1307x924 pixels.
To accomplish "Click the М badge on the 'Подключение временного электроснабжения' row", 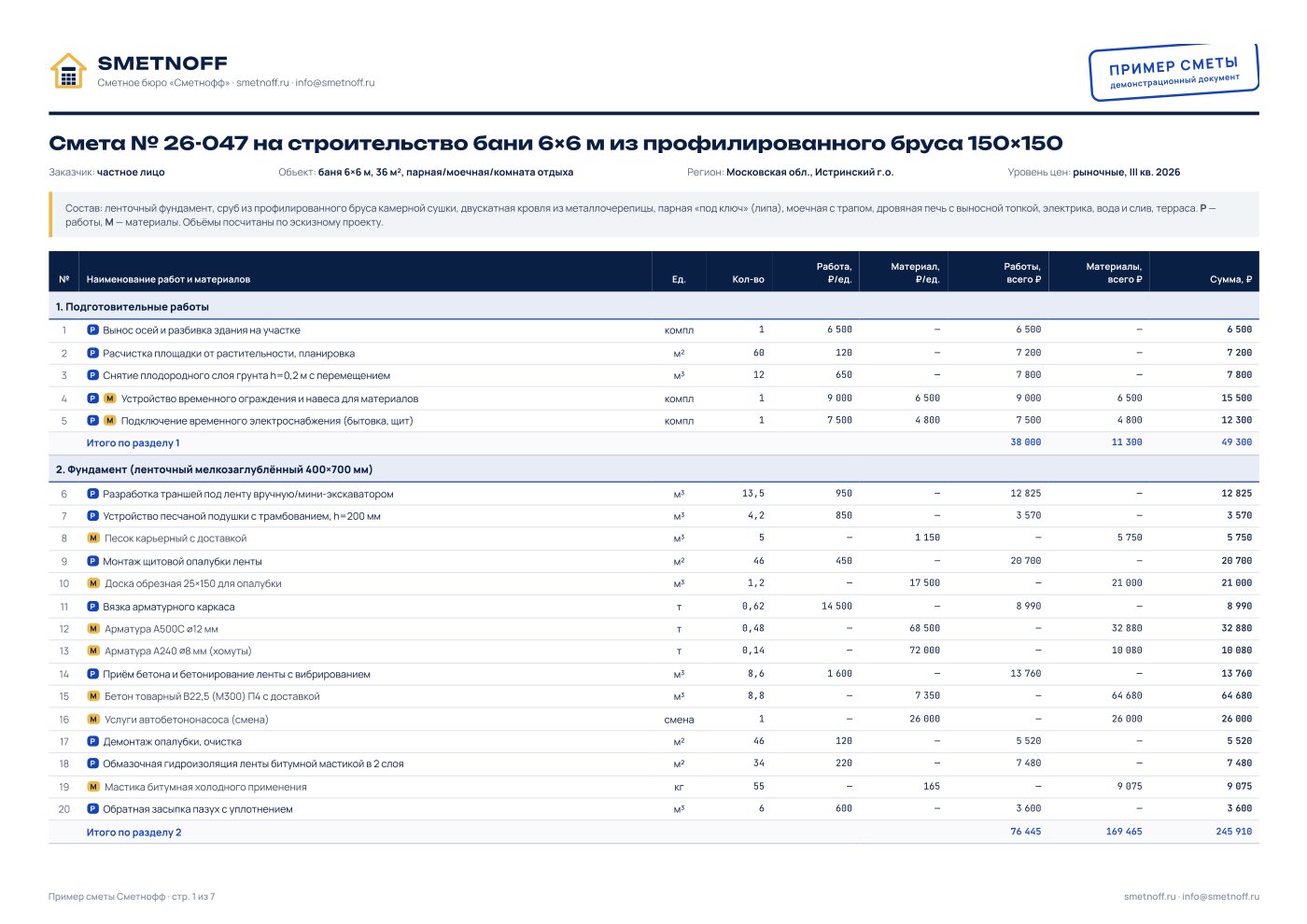I will (x=110, y=421).
